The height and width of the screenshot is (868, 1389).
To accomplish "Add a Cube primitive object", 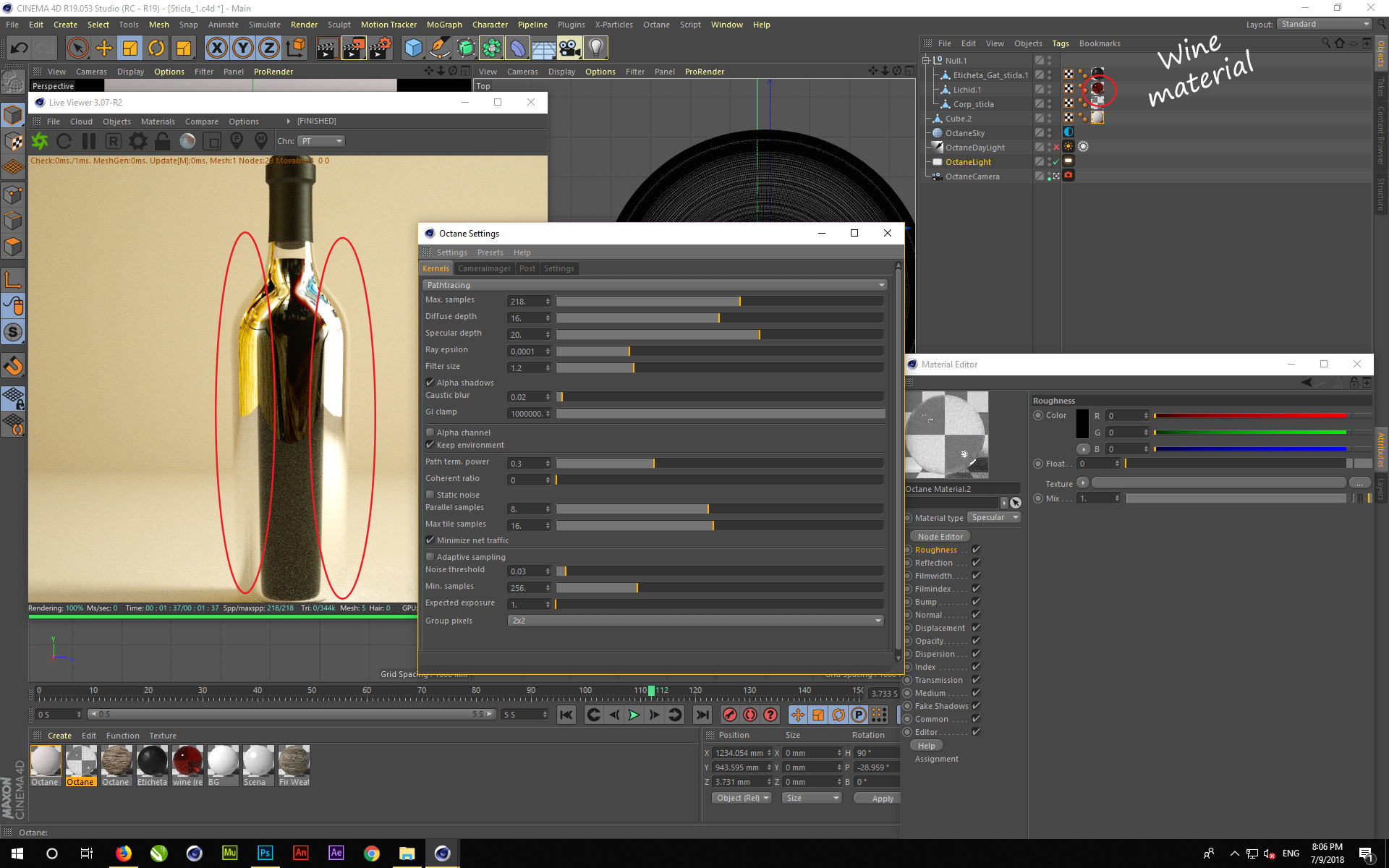I will [x=413, y=48].
